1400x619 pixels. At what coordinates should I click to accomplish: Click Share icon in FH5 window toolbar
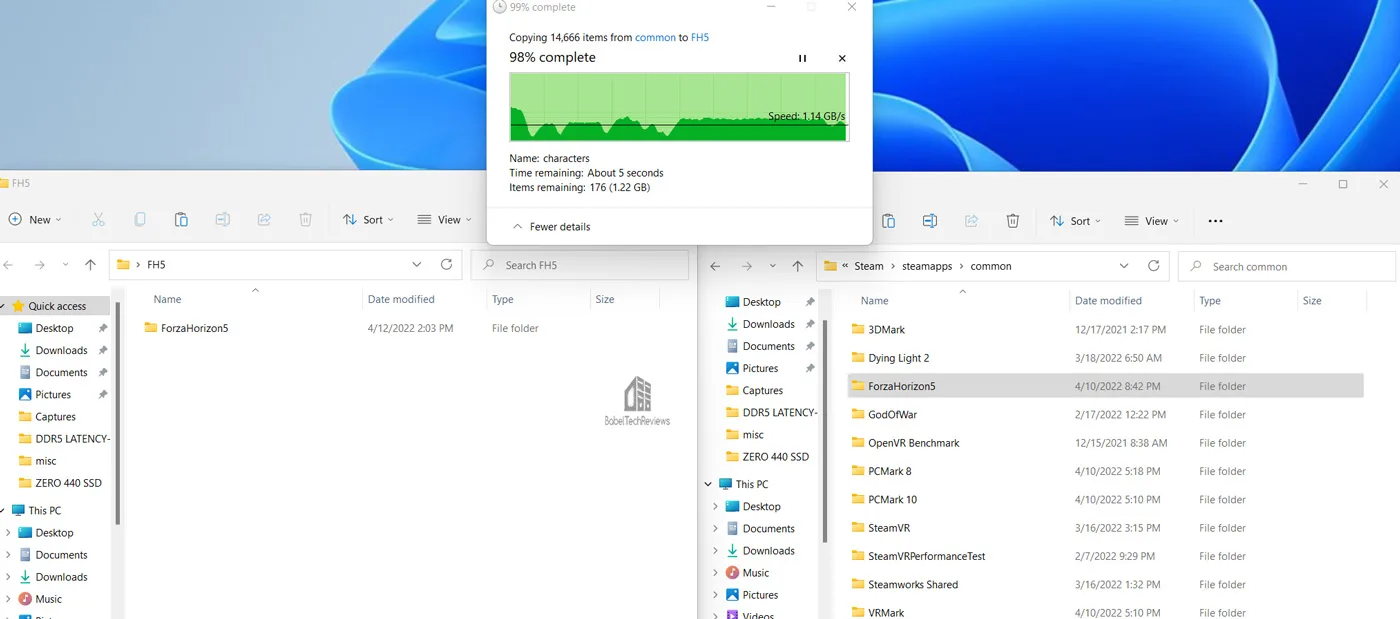tap(264, 220)
